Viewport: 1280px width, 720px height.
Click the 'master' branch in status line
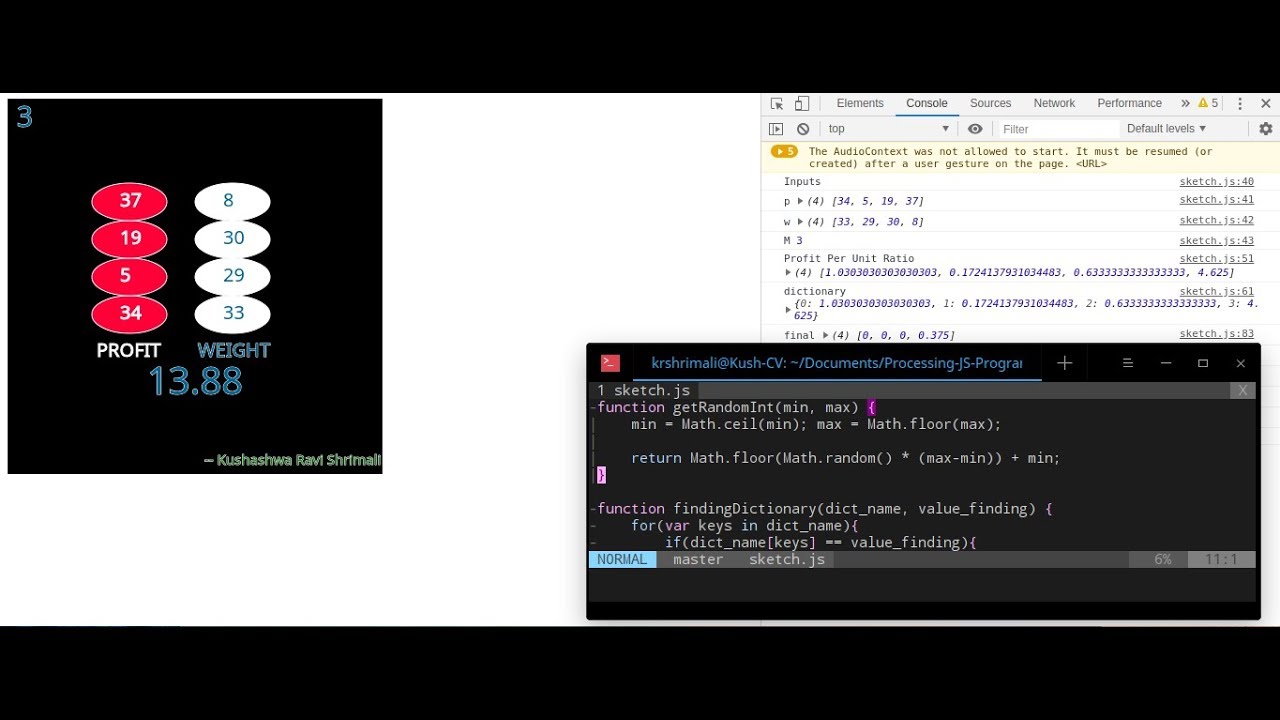click(x=698, y=560)
